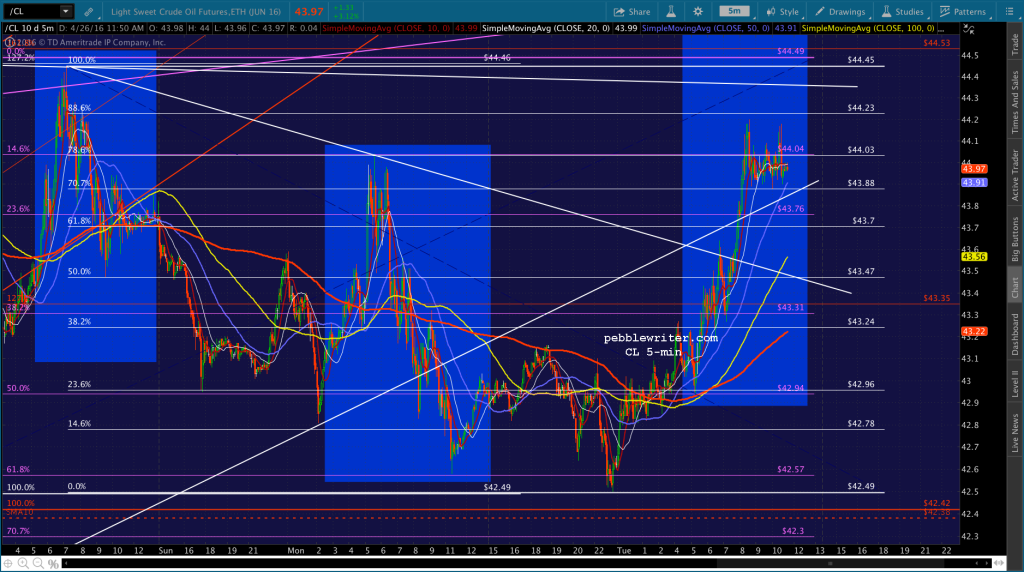Click the Mon date marker on time axis
The height and width of the screenshot is (572, 1024).
click(x=296, y=550)
